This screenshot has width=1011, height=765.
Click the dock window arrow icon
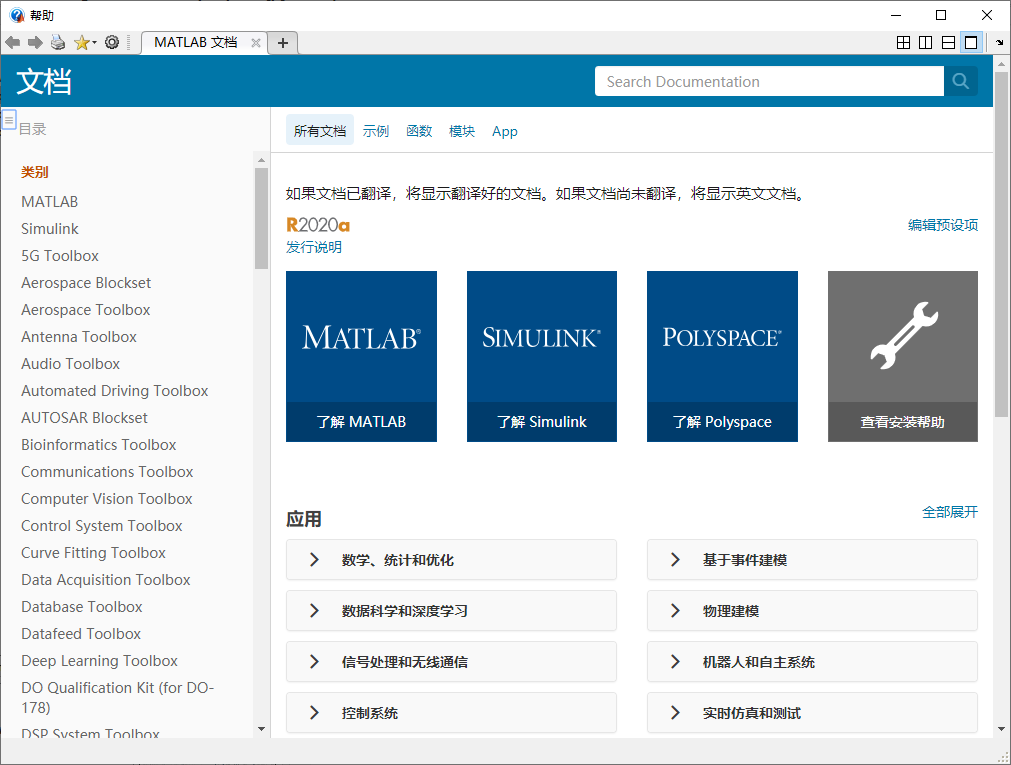pyautogui.click(x=999, y=43)
